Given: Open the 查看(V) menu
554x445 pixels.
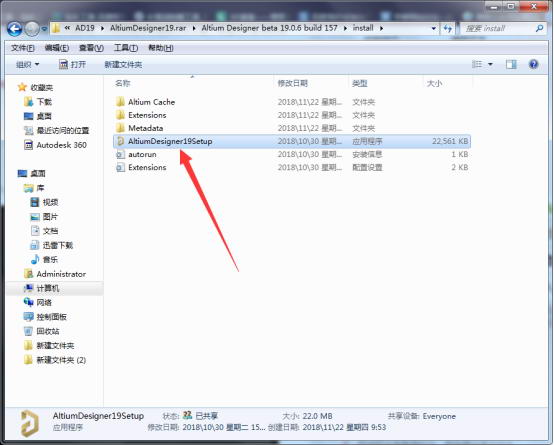Looking at the screenshot, I should 91,48.
